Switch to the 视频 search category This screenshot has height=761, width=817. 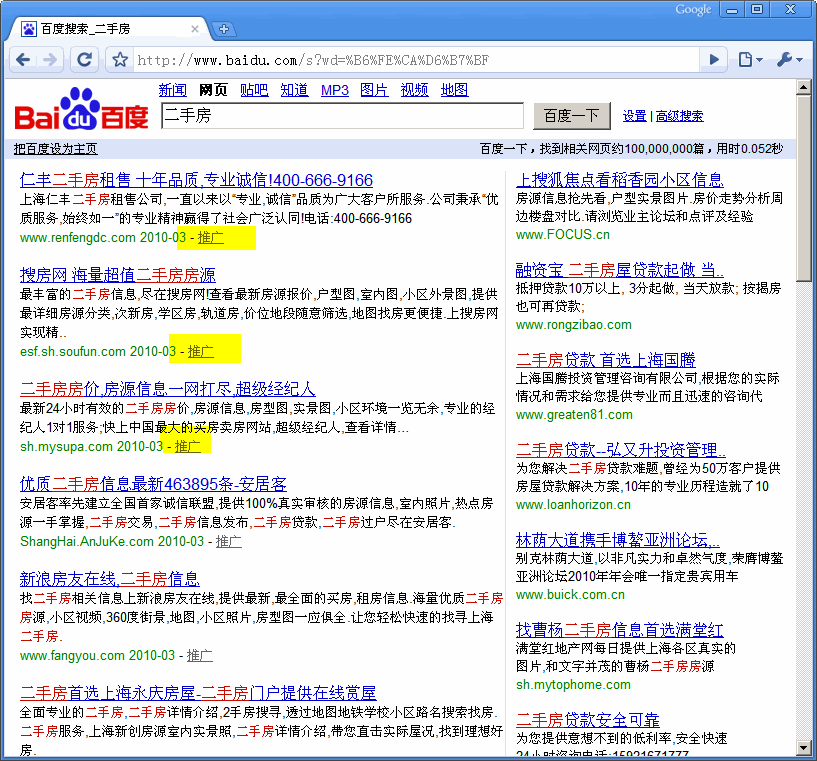pos(414,90)
